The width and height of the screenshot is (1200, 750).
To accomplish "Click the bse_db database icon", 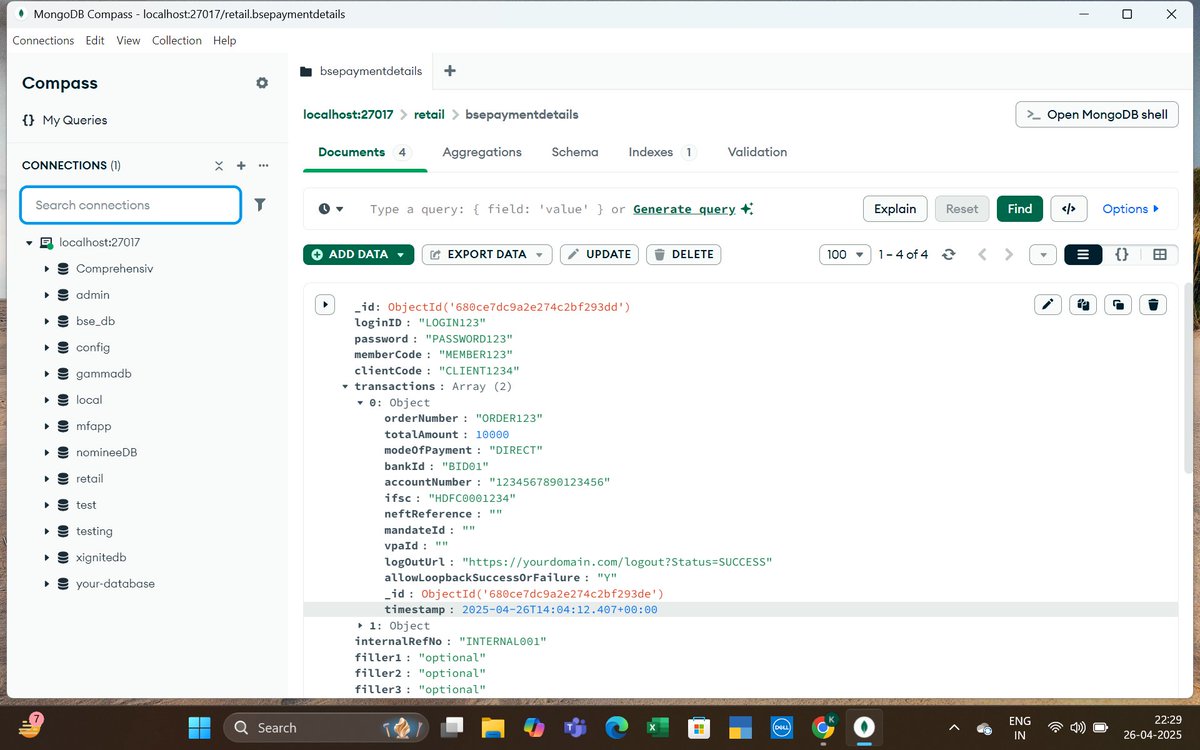I will [63, 321].
